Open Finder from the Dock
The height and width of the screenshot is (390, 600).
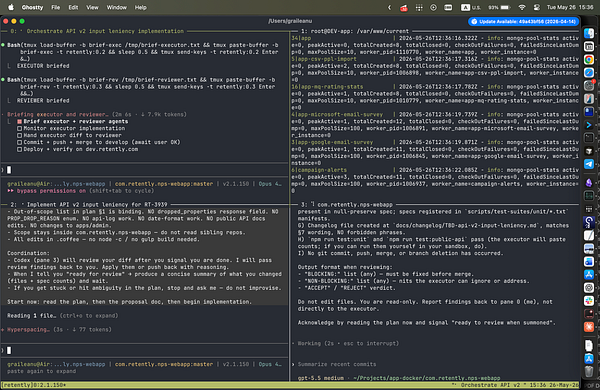pos(589,33)
